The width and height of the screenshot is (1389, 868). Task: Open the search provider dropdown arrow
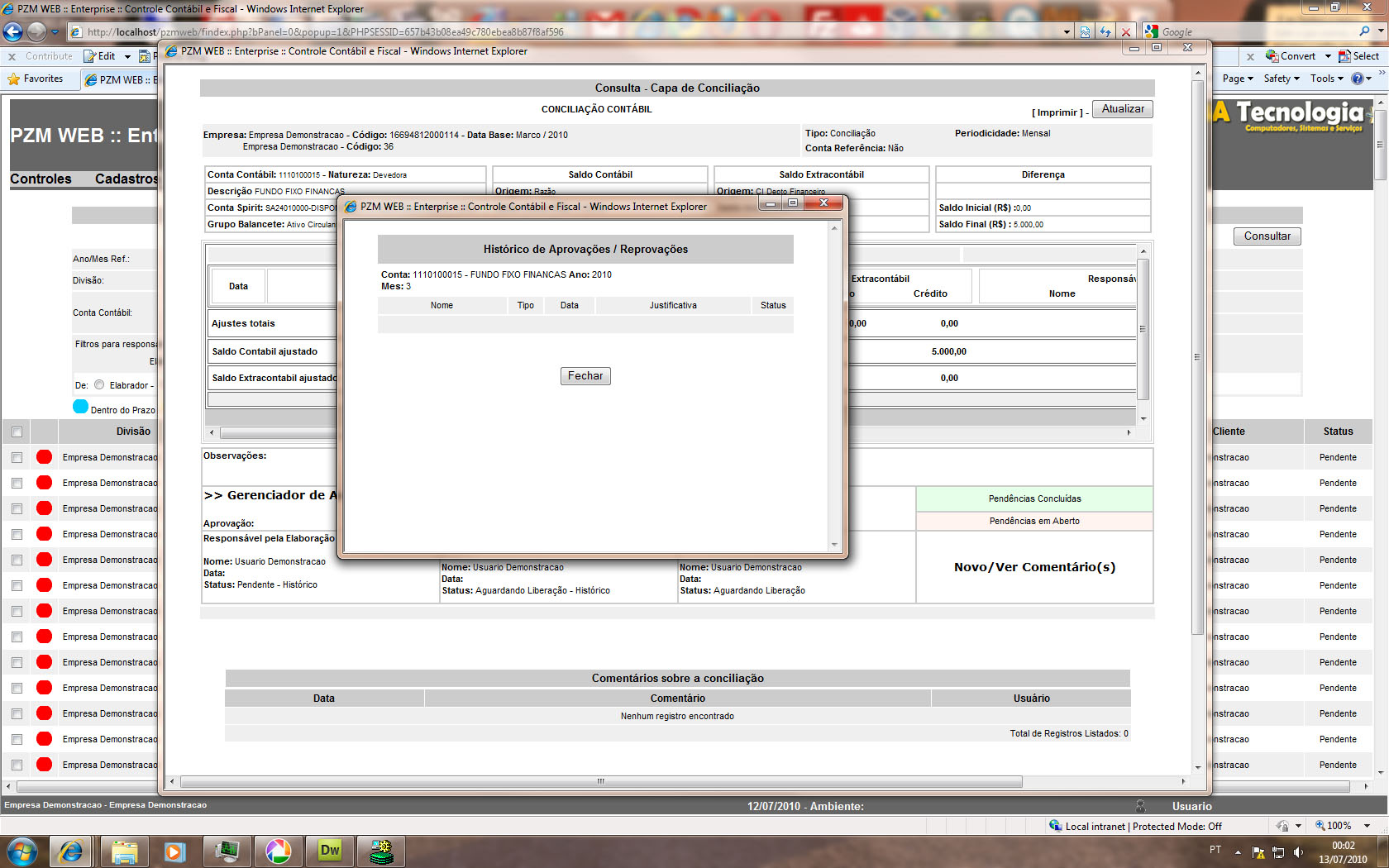1379,31
